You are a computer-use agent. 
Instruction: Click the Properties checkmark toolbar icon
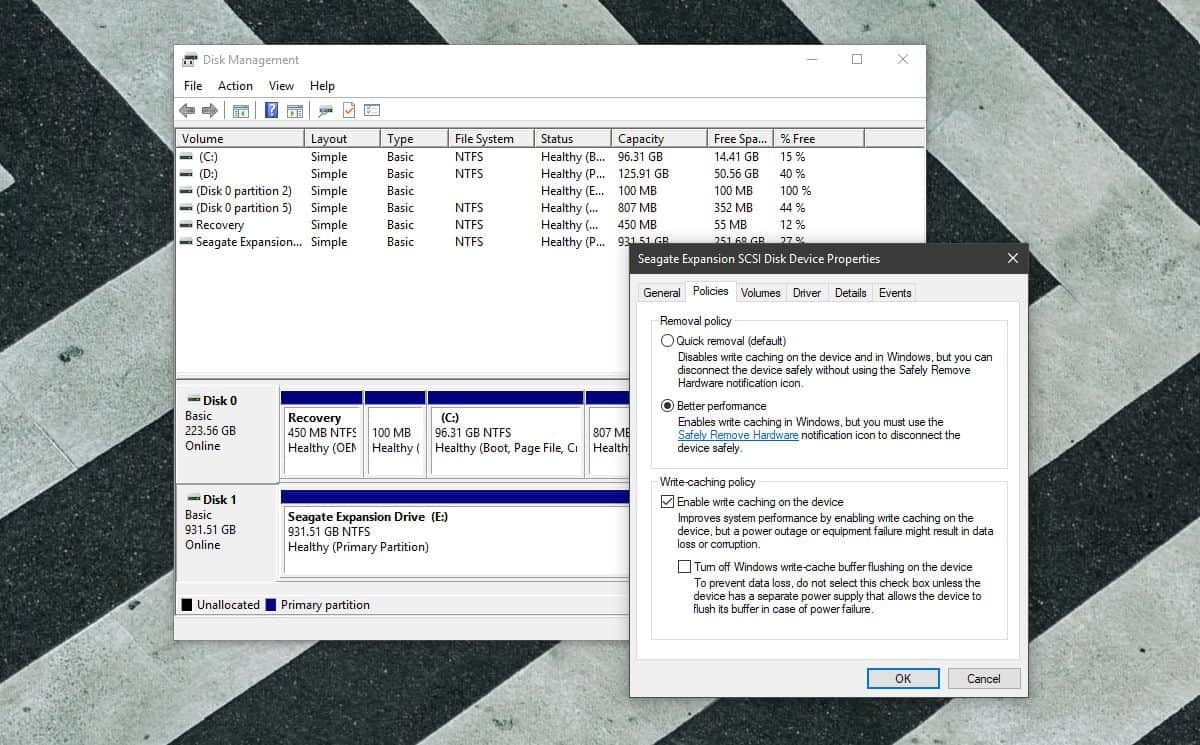[349, 110]
